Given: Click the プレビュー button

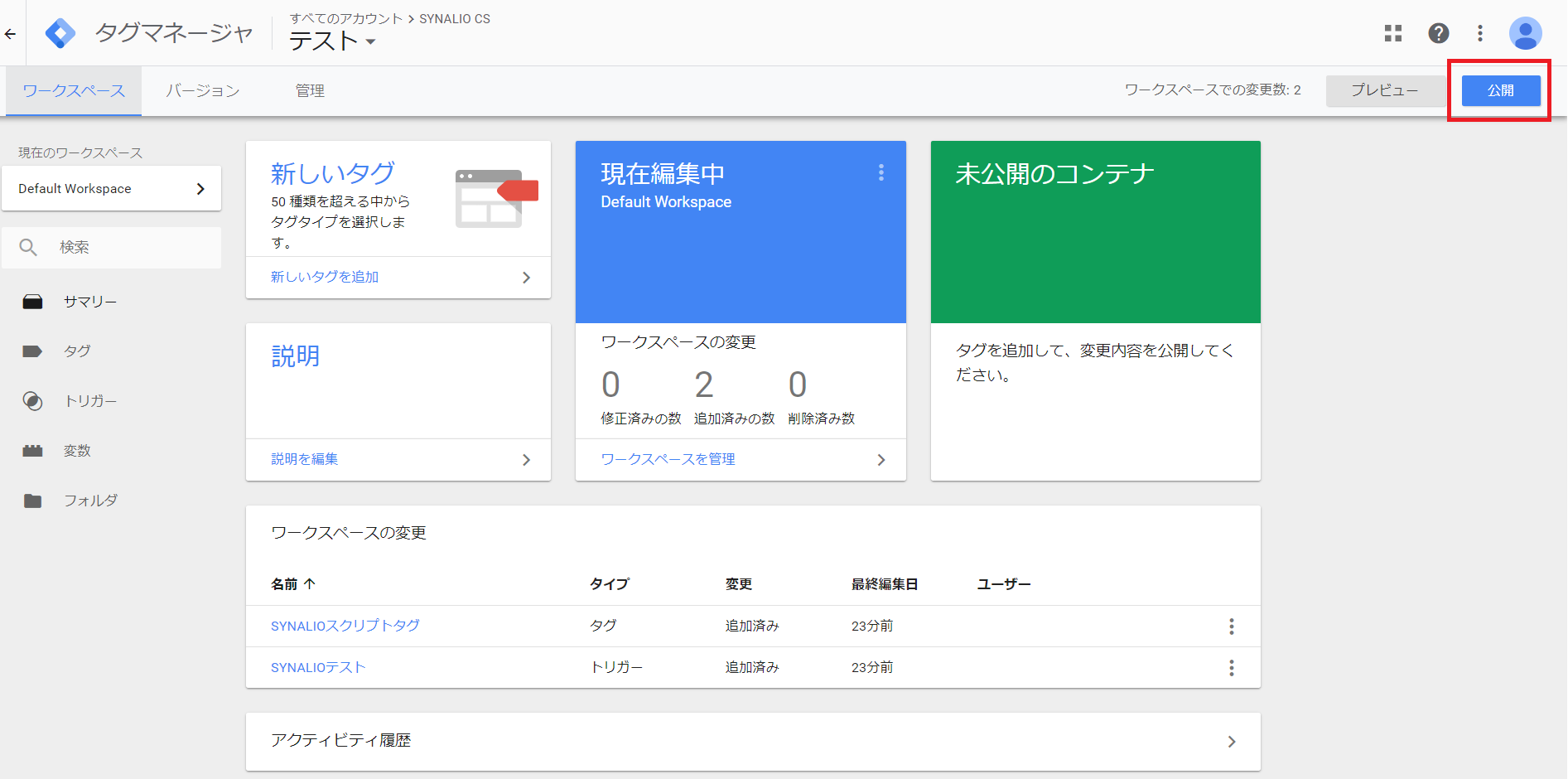Looking at the screenshot, I should tap(1385, 90).
